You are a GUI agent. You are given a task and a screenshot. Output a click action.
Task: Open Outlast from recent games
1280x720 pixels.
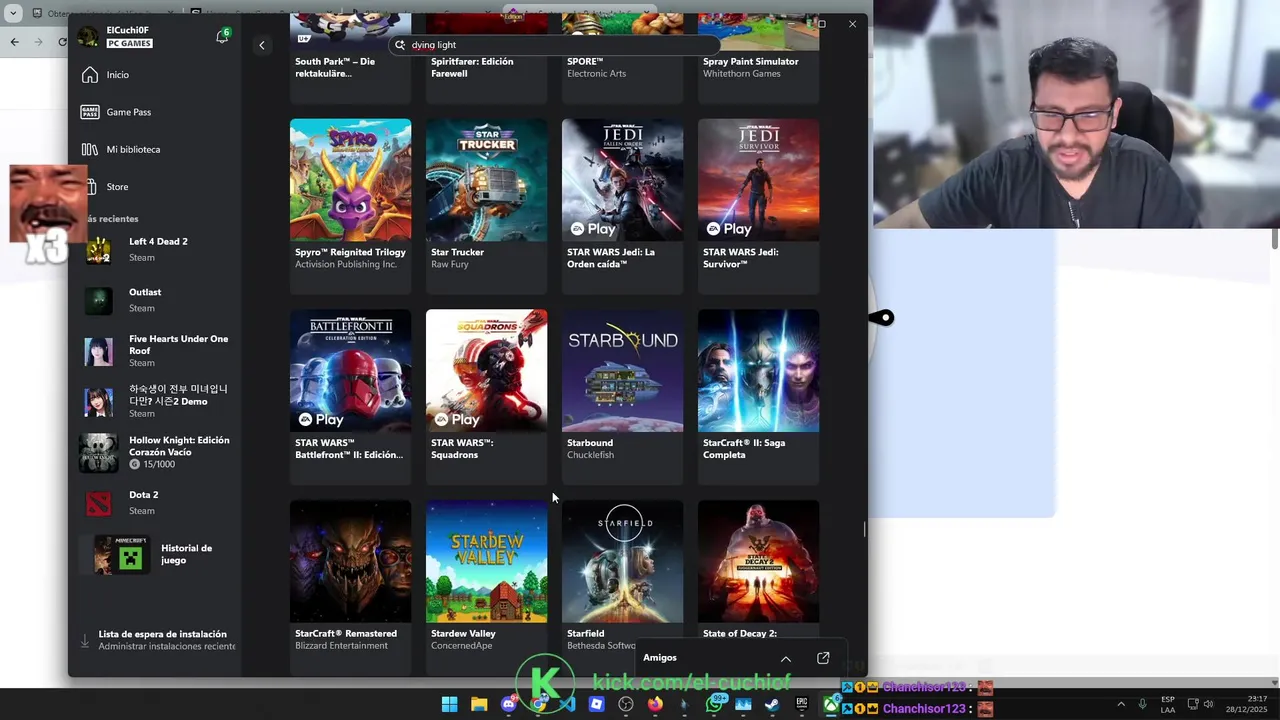[x=155, y=300]
